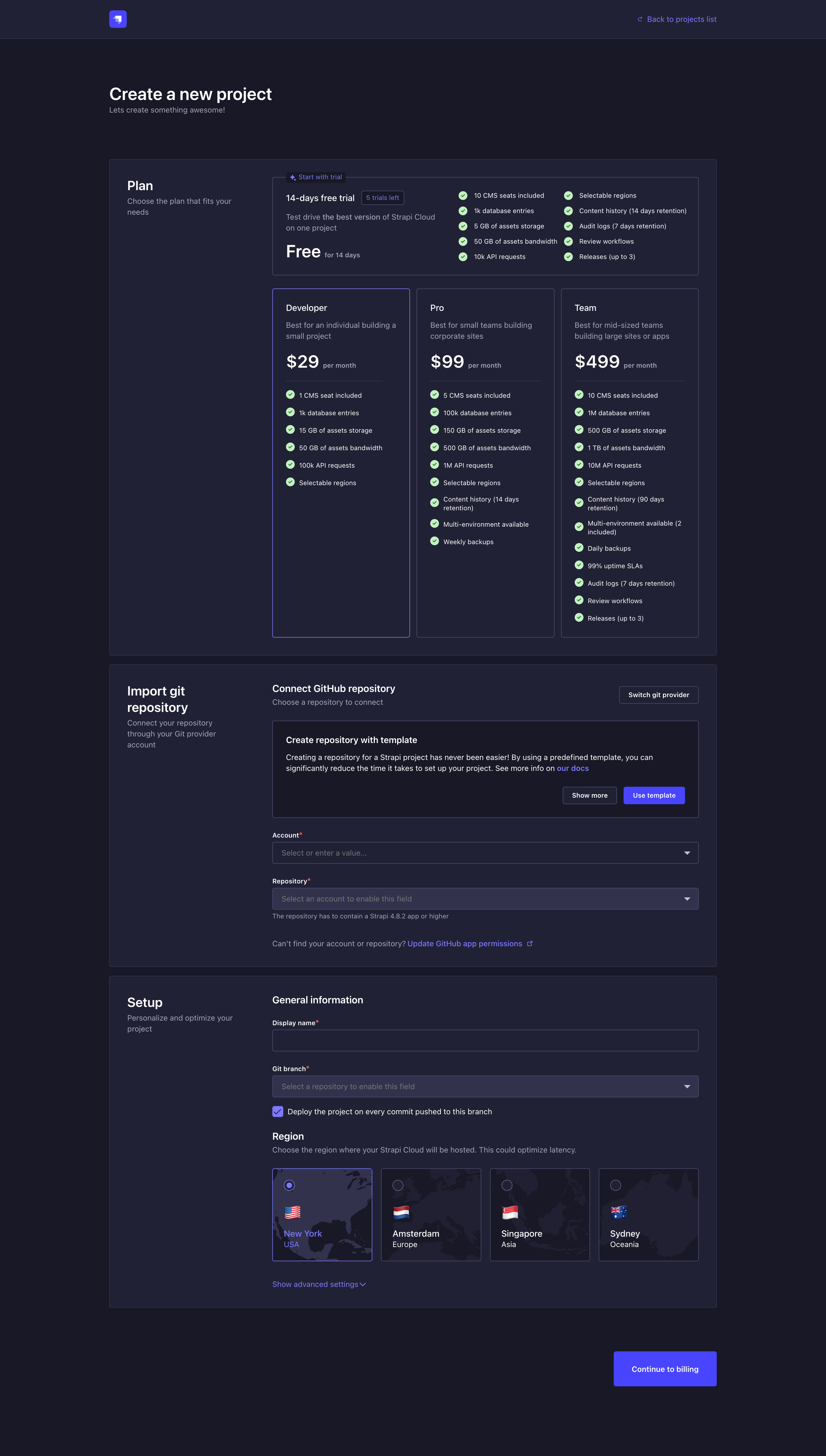Click the Singapore flag icon
Image resolution: width=826 pixels, height=1456 pixels.
click(x=510, y=1213)
